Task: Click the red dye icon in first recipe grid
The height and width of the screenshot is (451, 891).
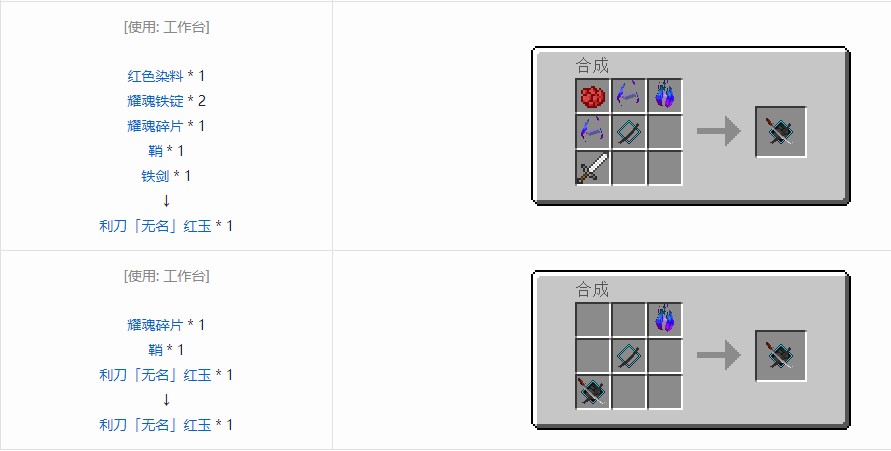Action: [x=593, y=96]
